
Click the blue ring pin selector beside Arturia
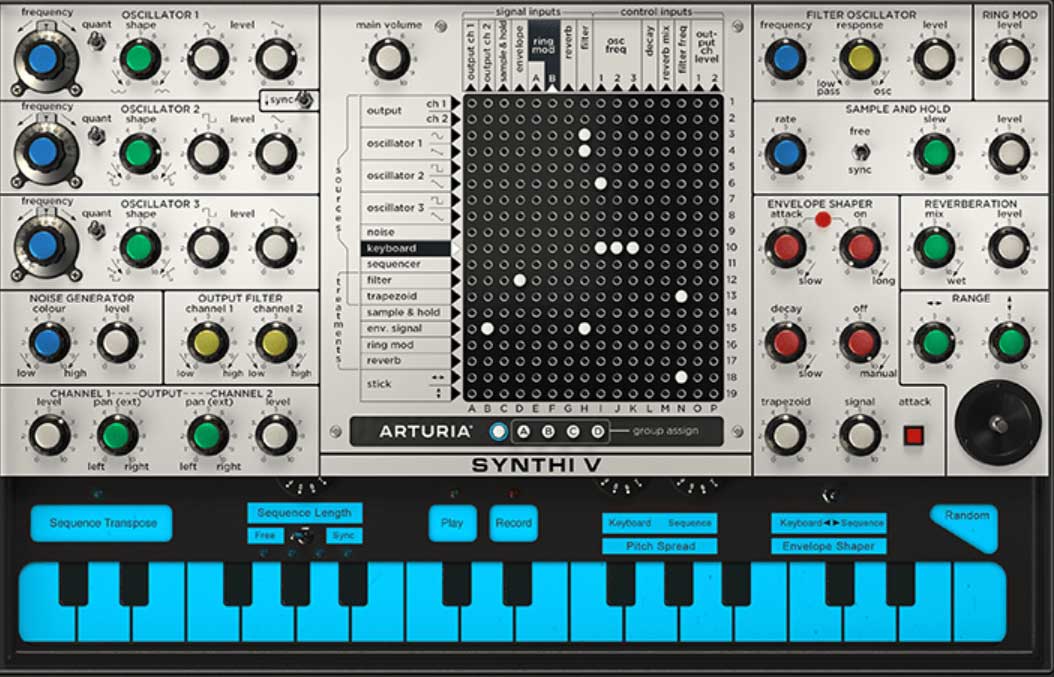pos(498,432)
